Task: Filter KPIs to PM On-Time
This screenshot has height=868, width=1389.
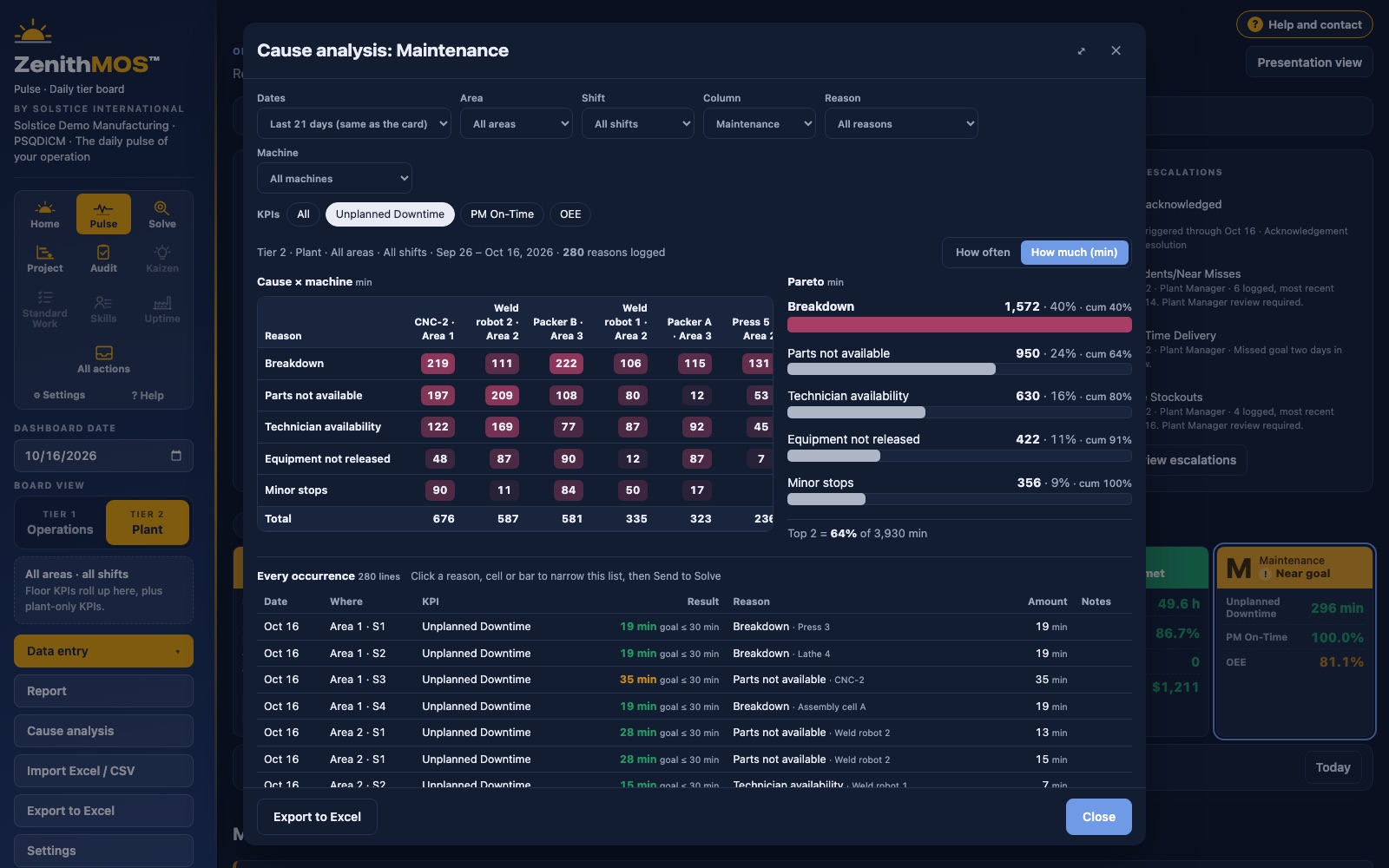Action: pyautogui.click(x=502, y=214)
